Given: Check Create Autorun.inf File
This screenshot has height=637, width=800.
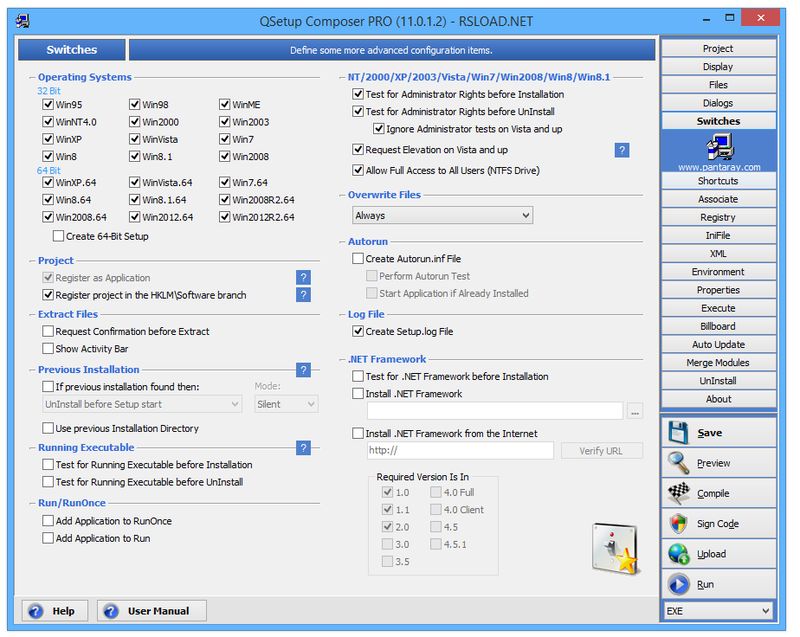Looking at the screenshot, I should 358,259.
